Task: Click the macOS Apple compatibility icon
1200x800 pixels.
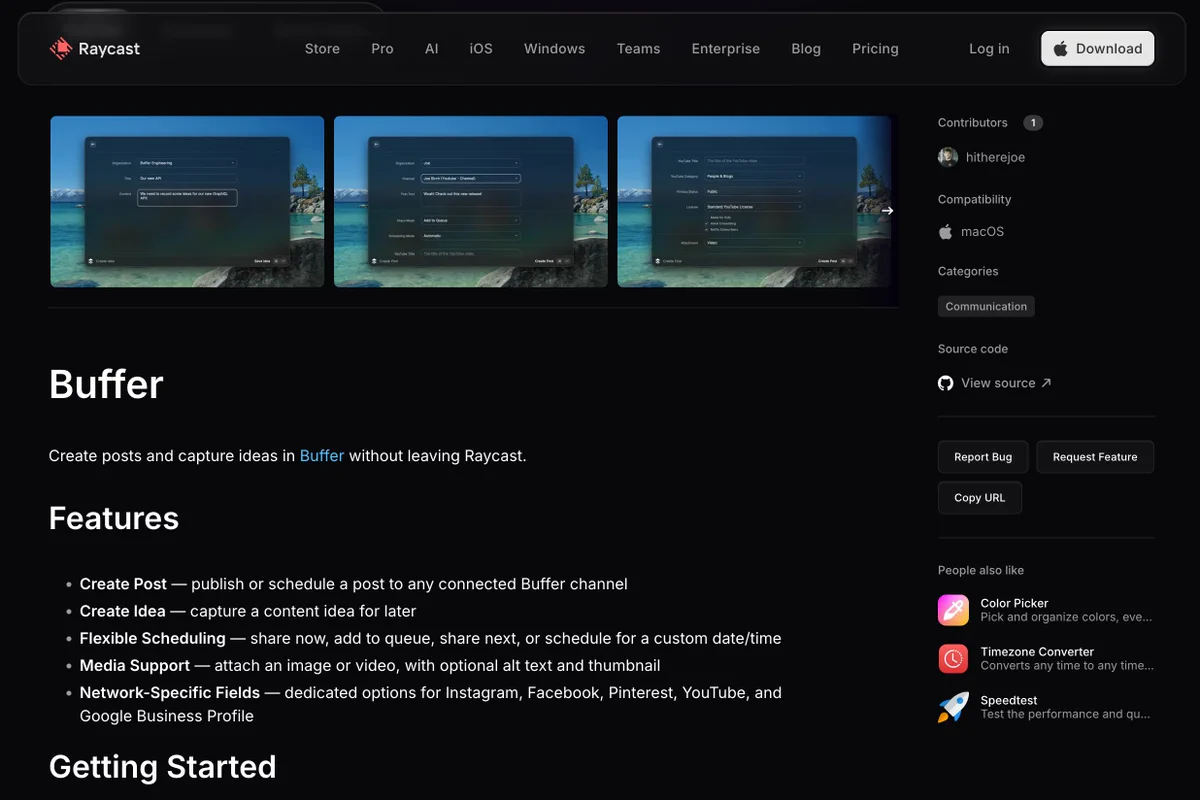Action: (x=946, y=231)
